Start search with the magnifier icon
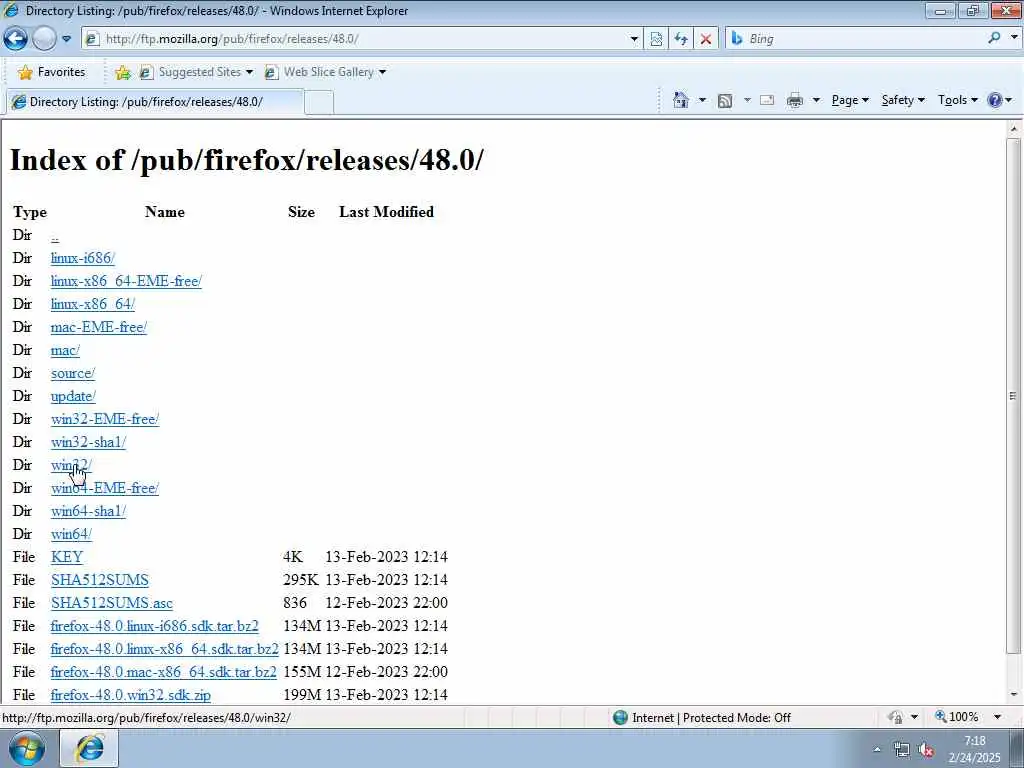The height and width of the screenshot is (768, 1024). point(994,39)
